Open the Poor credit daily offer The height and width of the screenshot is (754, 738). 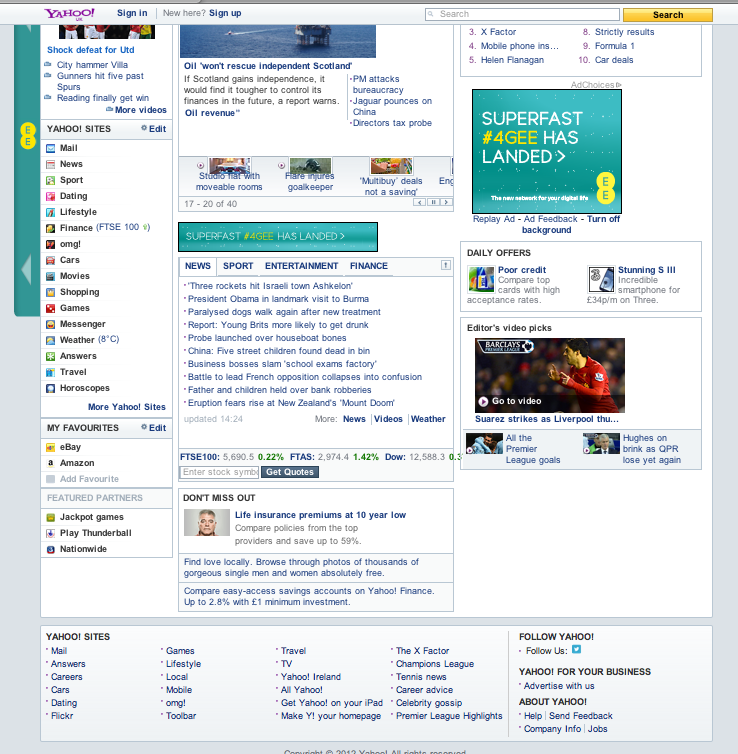click(522, 270)
